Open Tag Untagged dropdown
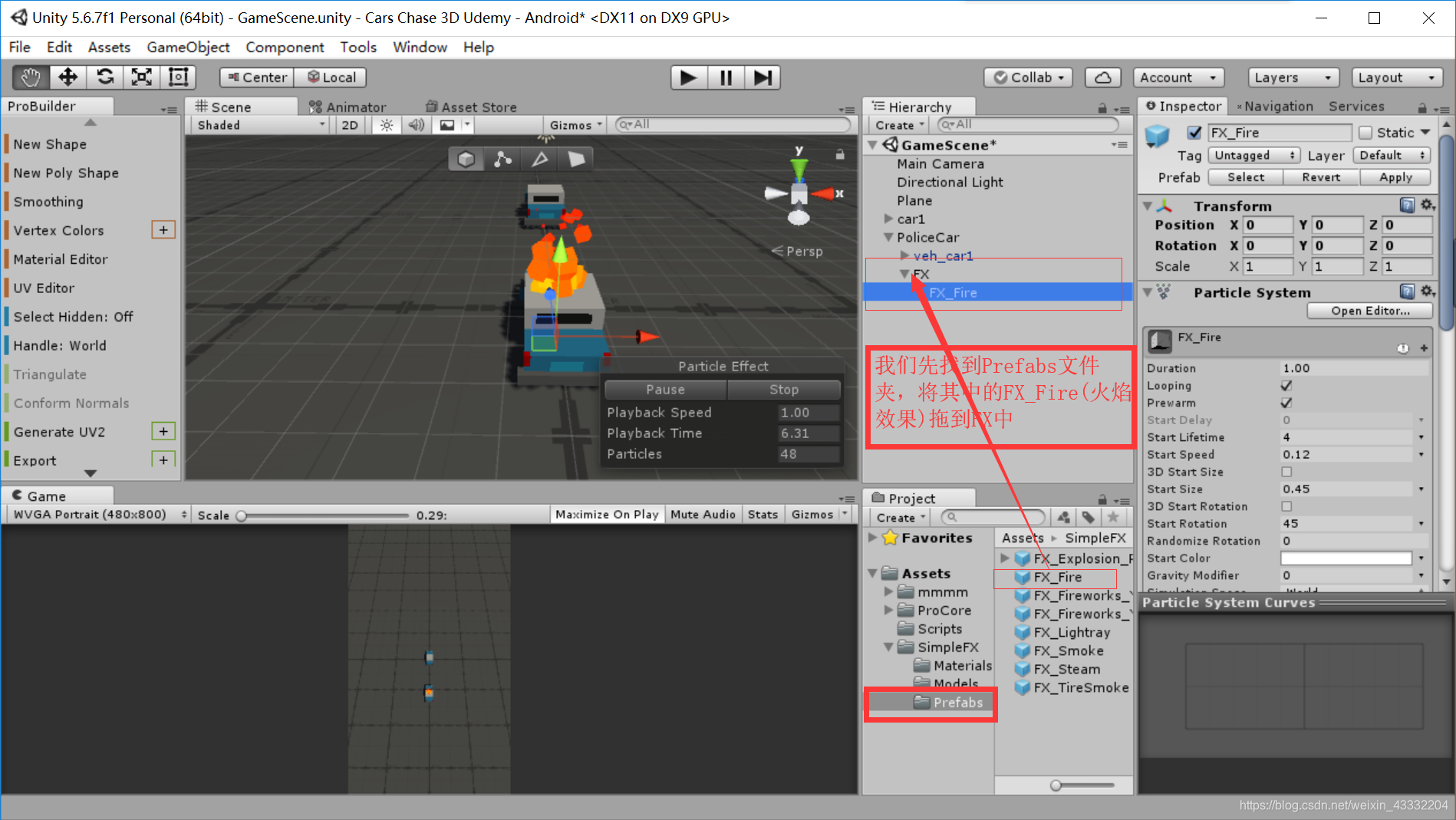This screenshot has width=1456, height=820. pos(1254,155)
